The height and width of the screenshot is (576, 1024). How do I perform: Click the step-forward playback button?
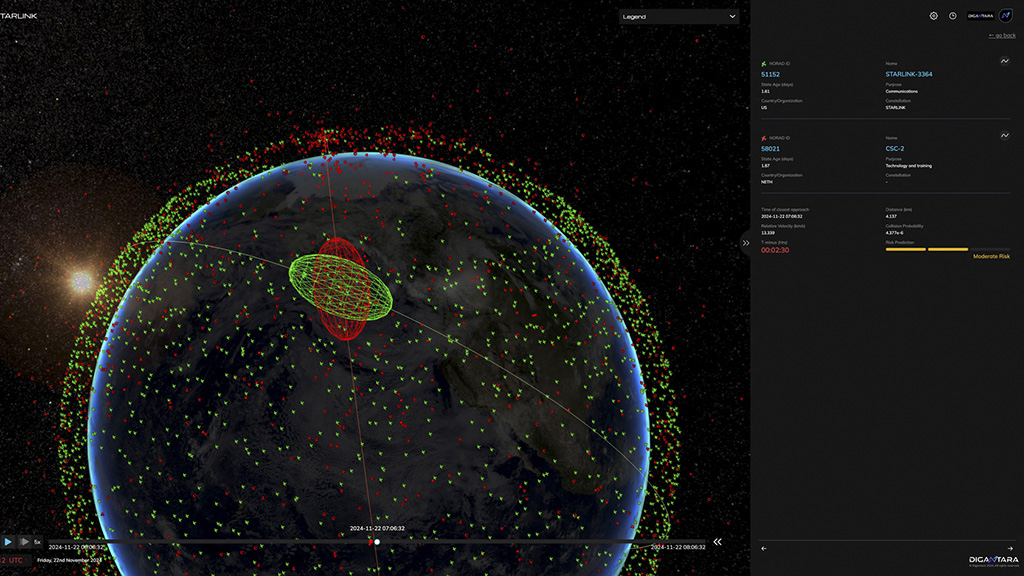pyautogui.click(x=24, y=541)
